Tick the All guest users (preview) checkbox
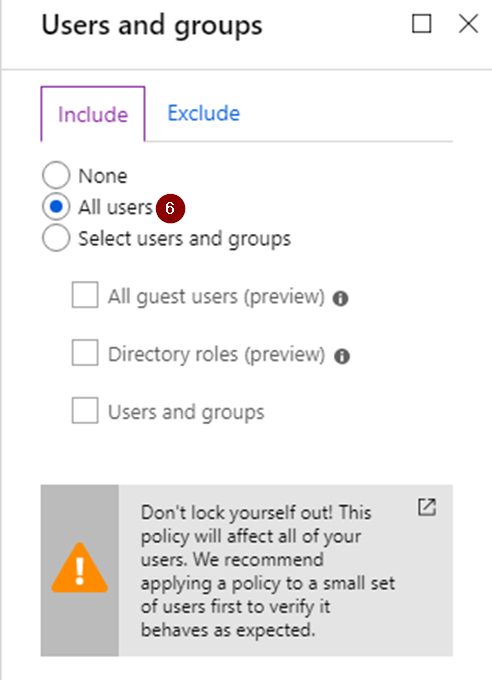492x680 pixels. point(85,295)
